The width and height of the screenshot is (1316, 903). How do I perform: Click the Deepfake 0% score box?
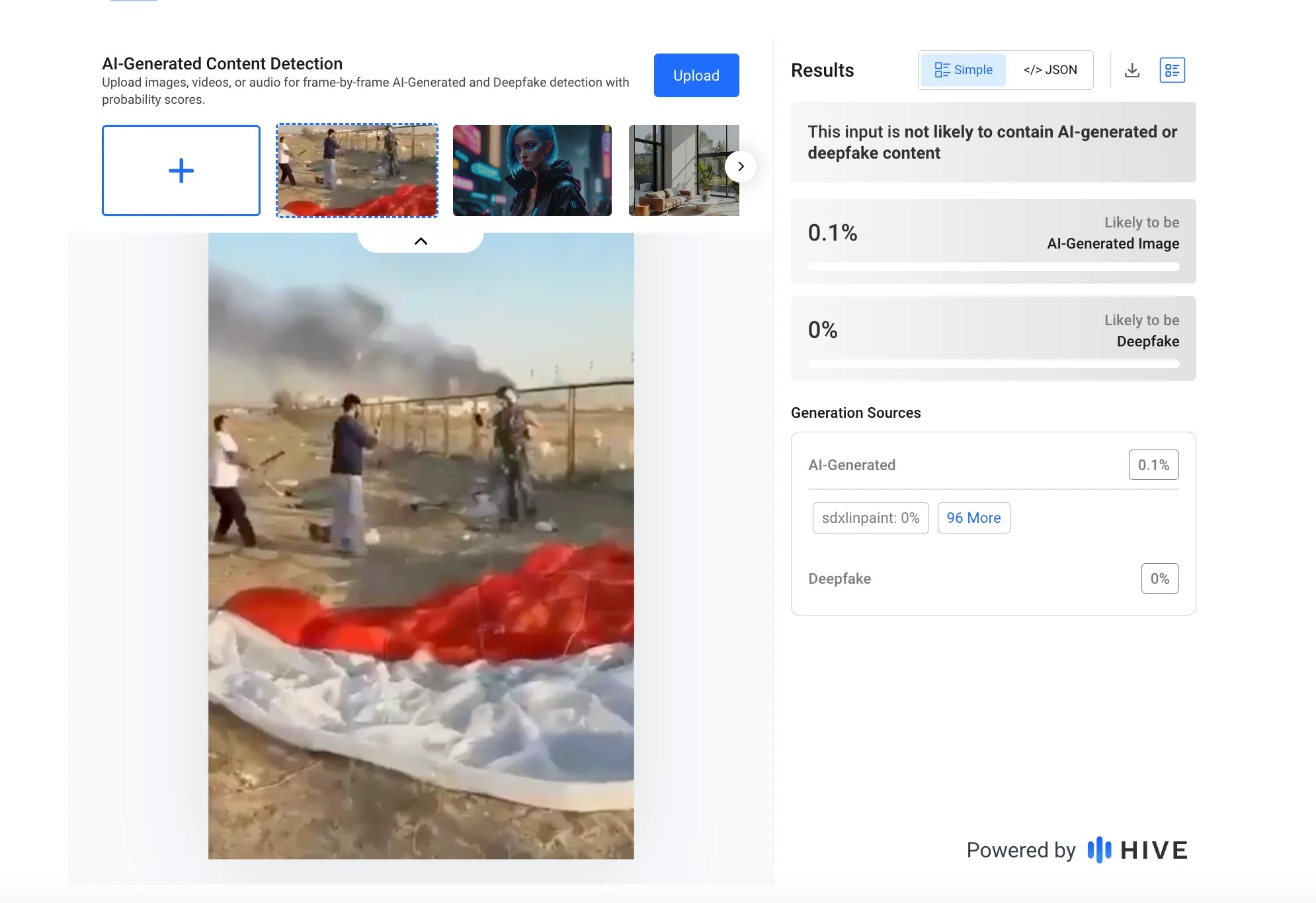[1159, 578]
